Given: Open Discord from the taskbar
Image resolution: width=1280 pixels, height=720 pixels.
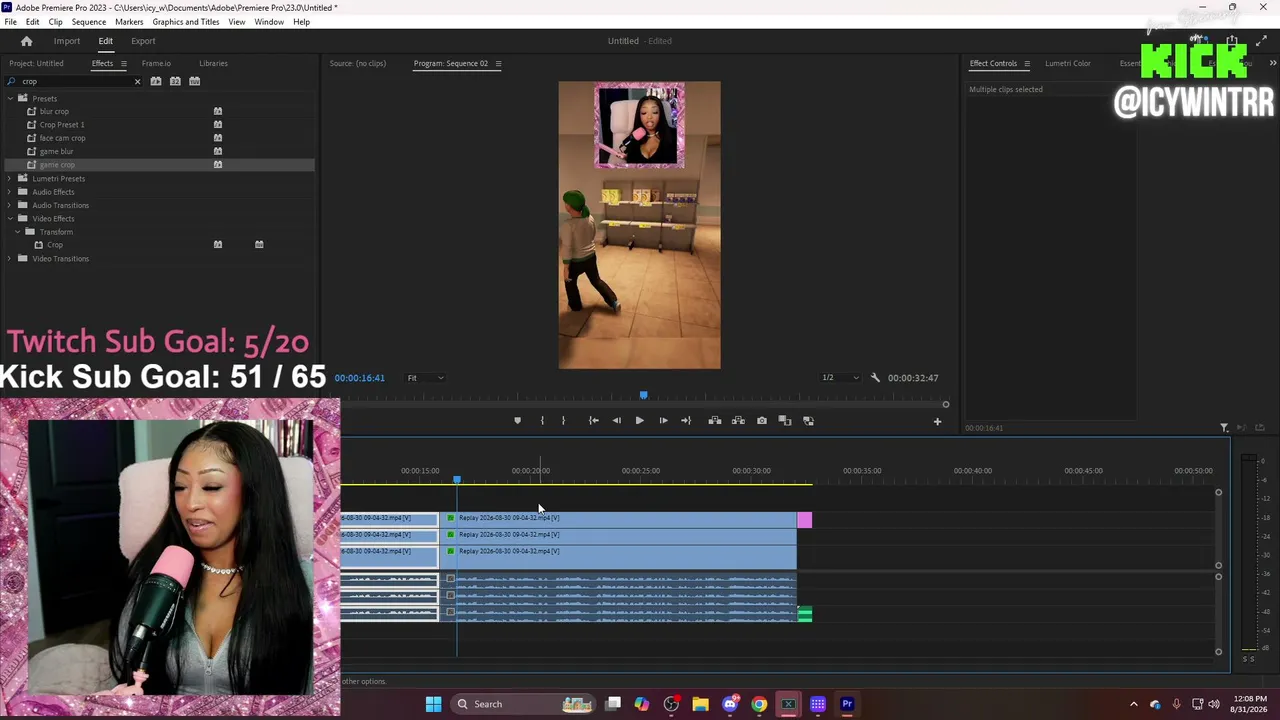Looking at the screenshot, I should click(x=730, y=704).
